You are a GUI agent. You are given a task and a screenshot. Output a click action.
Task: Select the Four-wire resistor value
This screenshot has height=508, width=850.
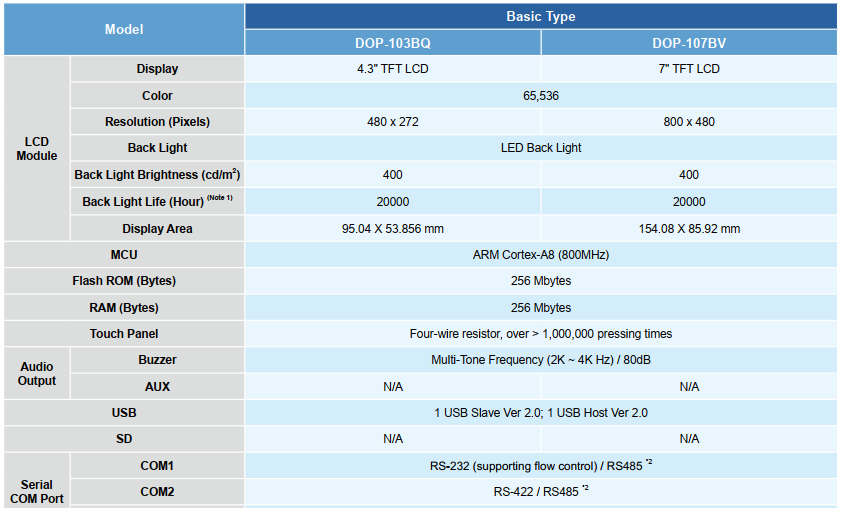click(540, 333)
